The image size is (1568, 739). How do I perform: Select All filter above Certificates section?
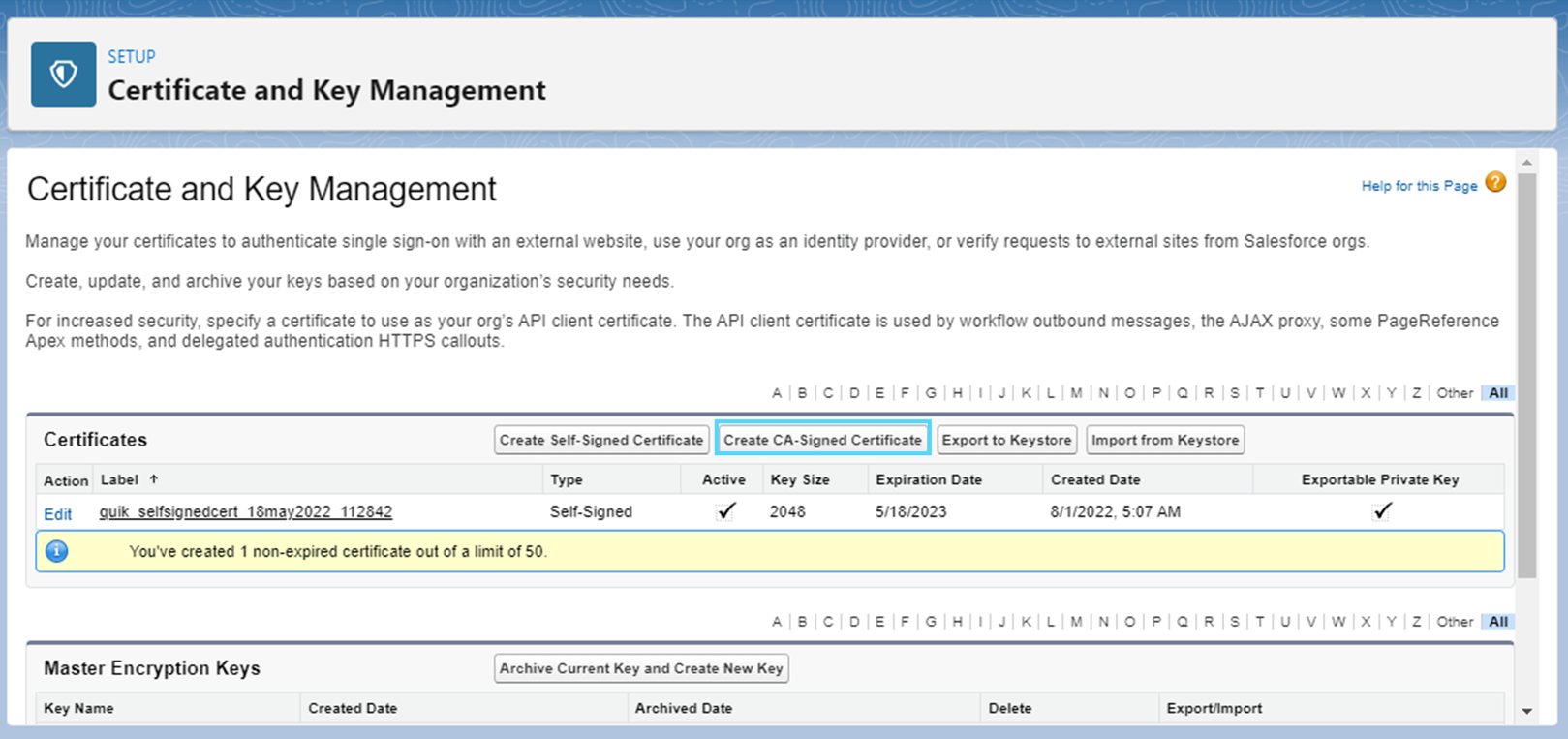[1498, 393]
